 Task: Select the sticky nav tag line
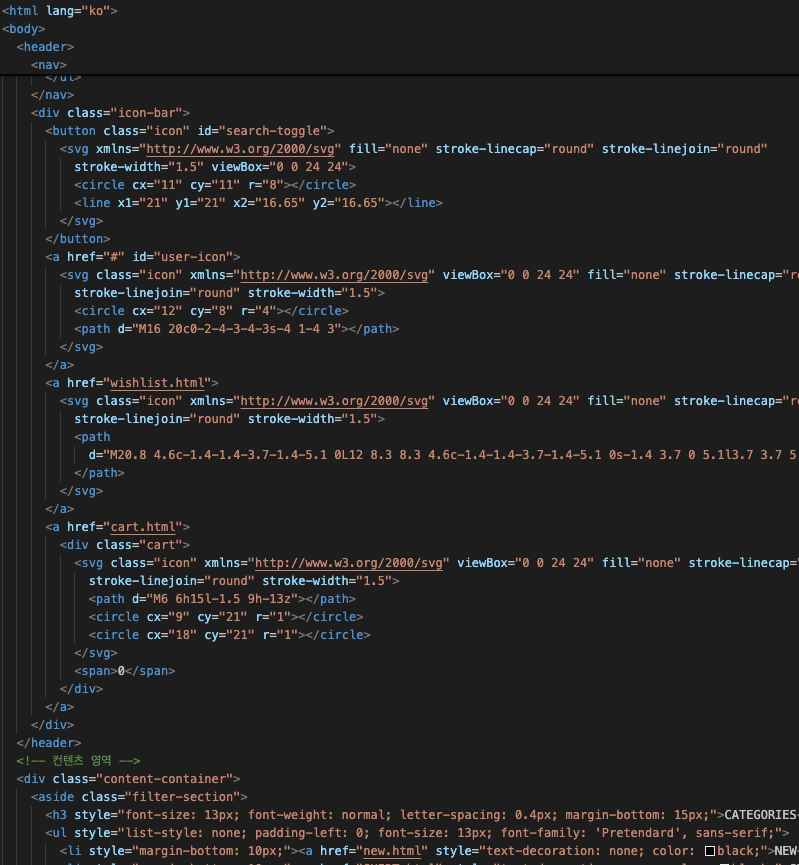point(49,65)
